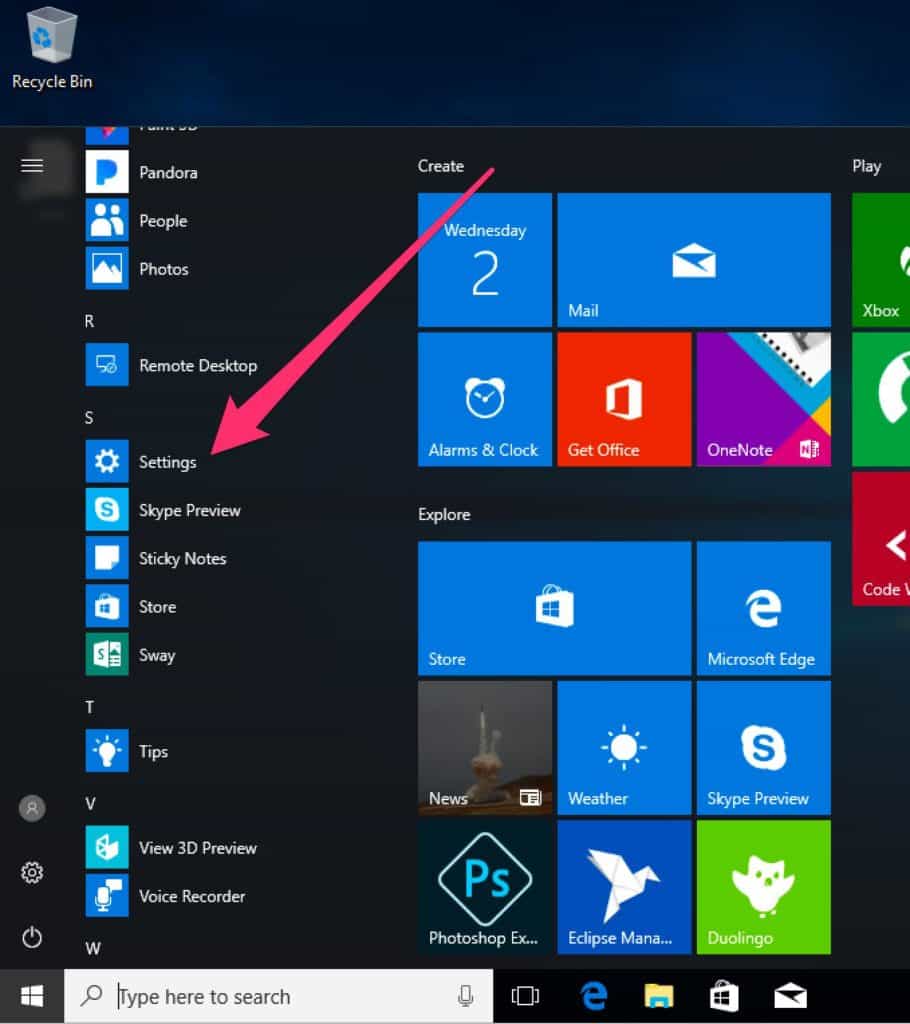The height and width of the screenshot is (1024, 910).
Task: Open the Photoshop Express tile
Action: click(485, 887)
